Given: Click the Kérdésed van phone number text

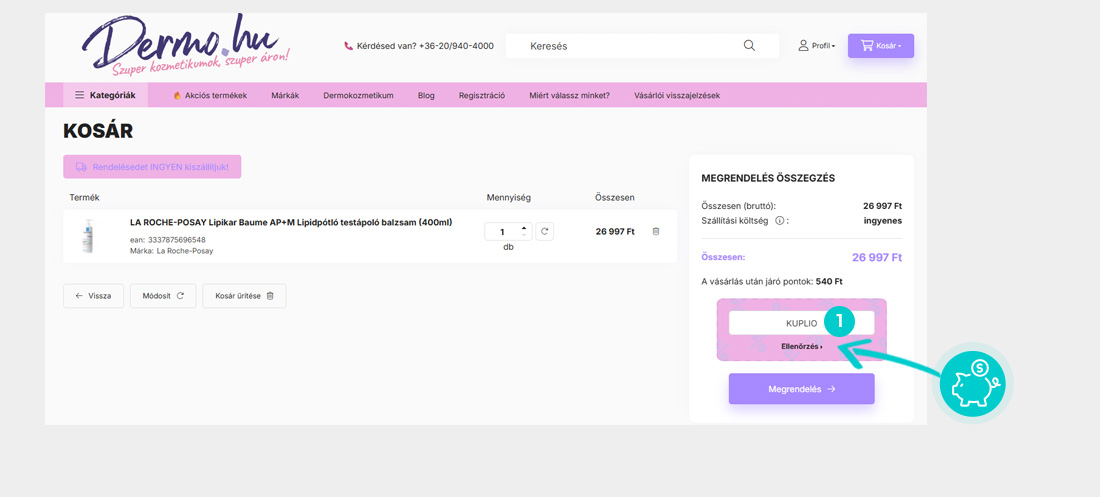Looking at the screenshot, I should [x=425, y=46].
